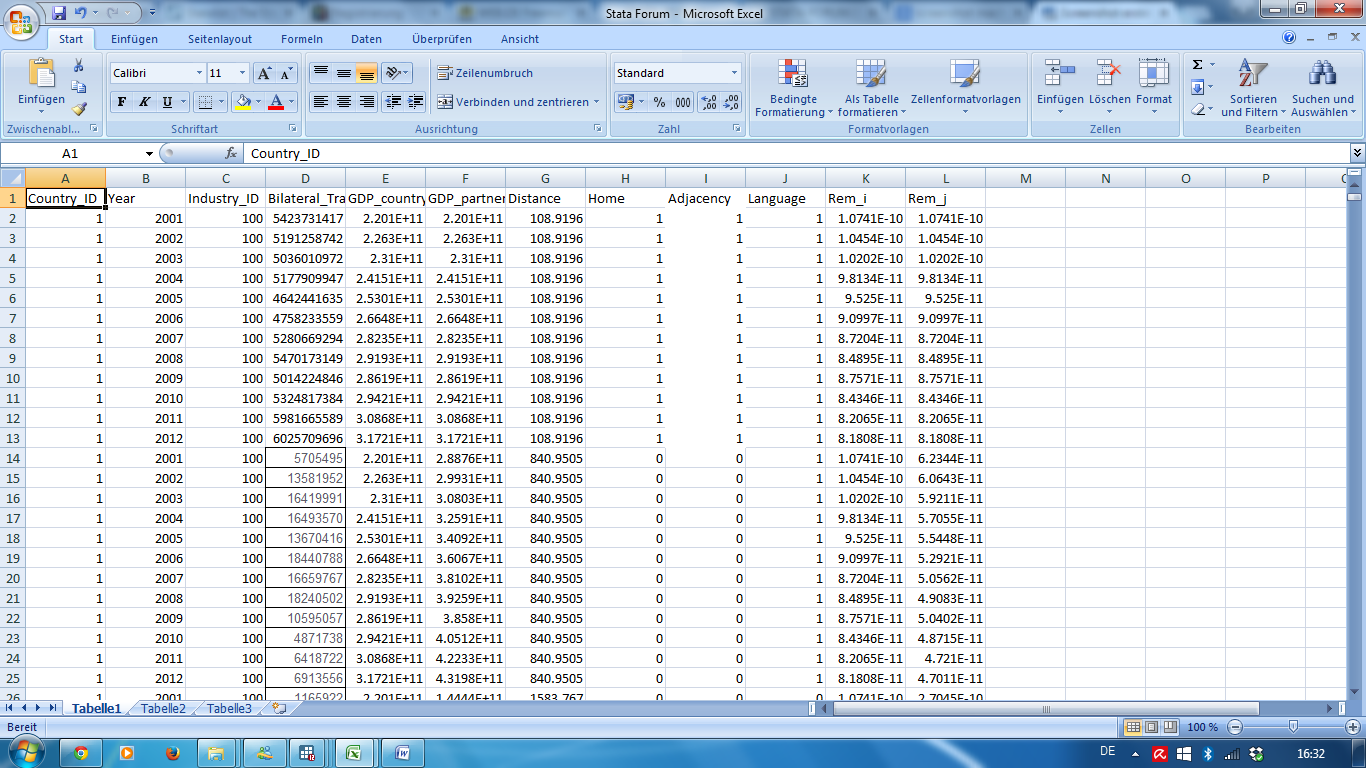
Task: Open the Standard number format dropdown
Action: [734, 73]
